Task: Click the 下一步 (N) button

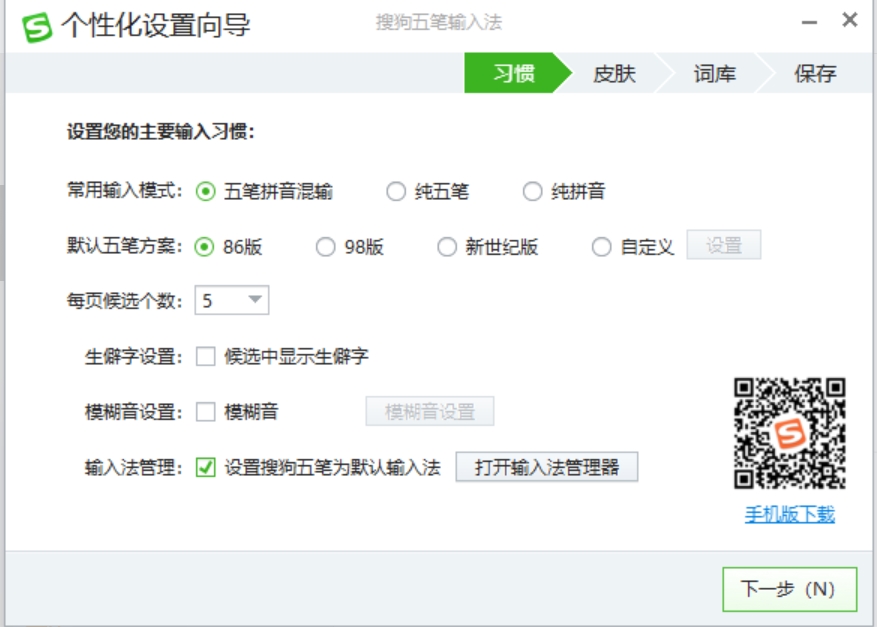Action: click(789, 589)
